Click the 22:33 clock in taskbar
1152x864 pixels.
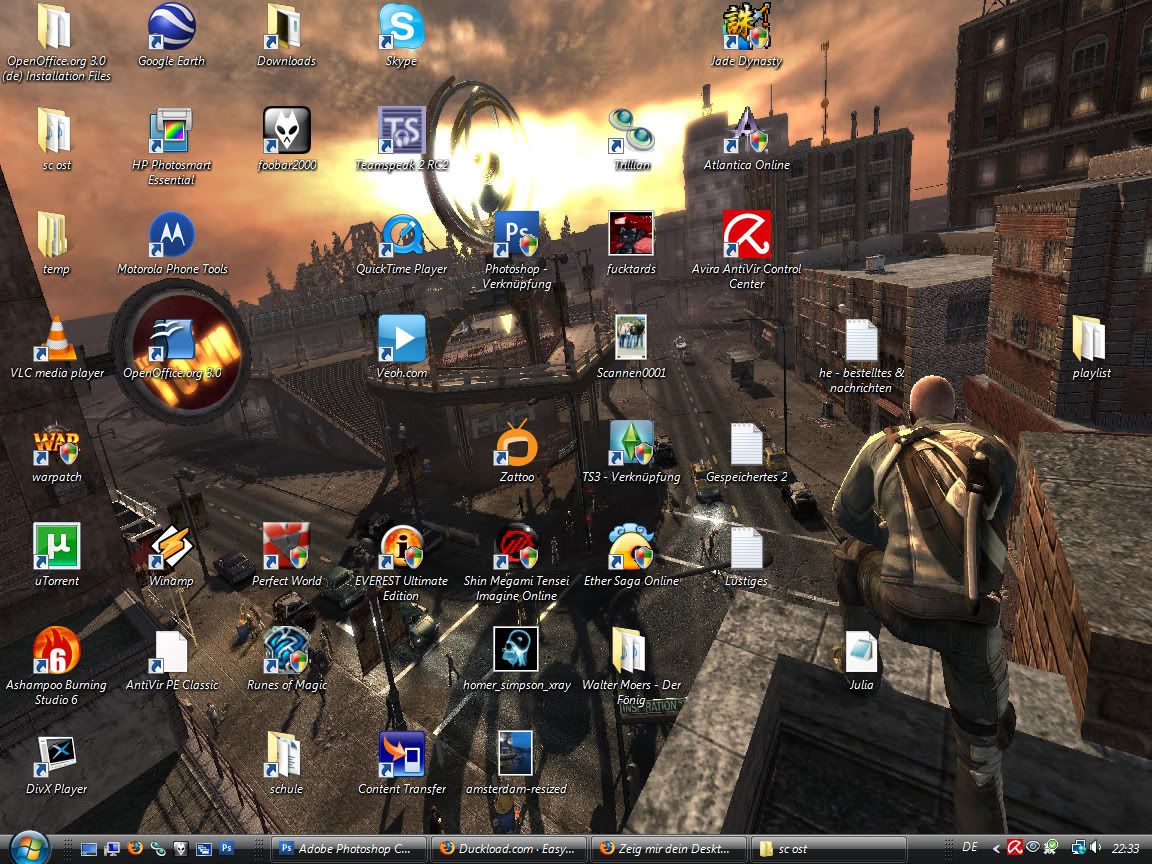coord(1125,848)
